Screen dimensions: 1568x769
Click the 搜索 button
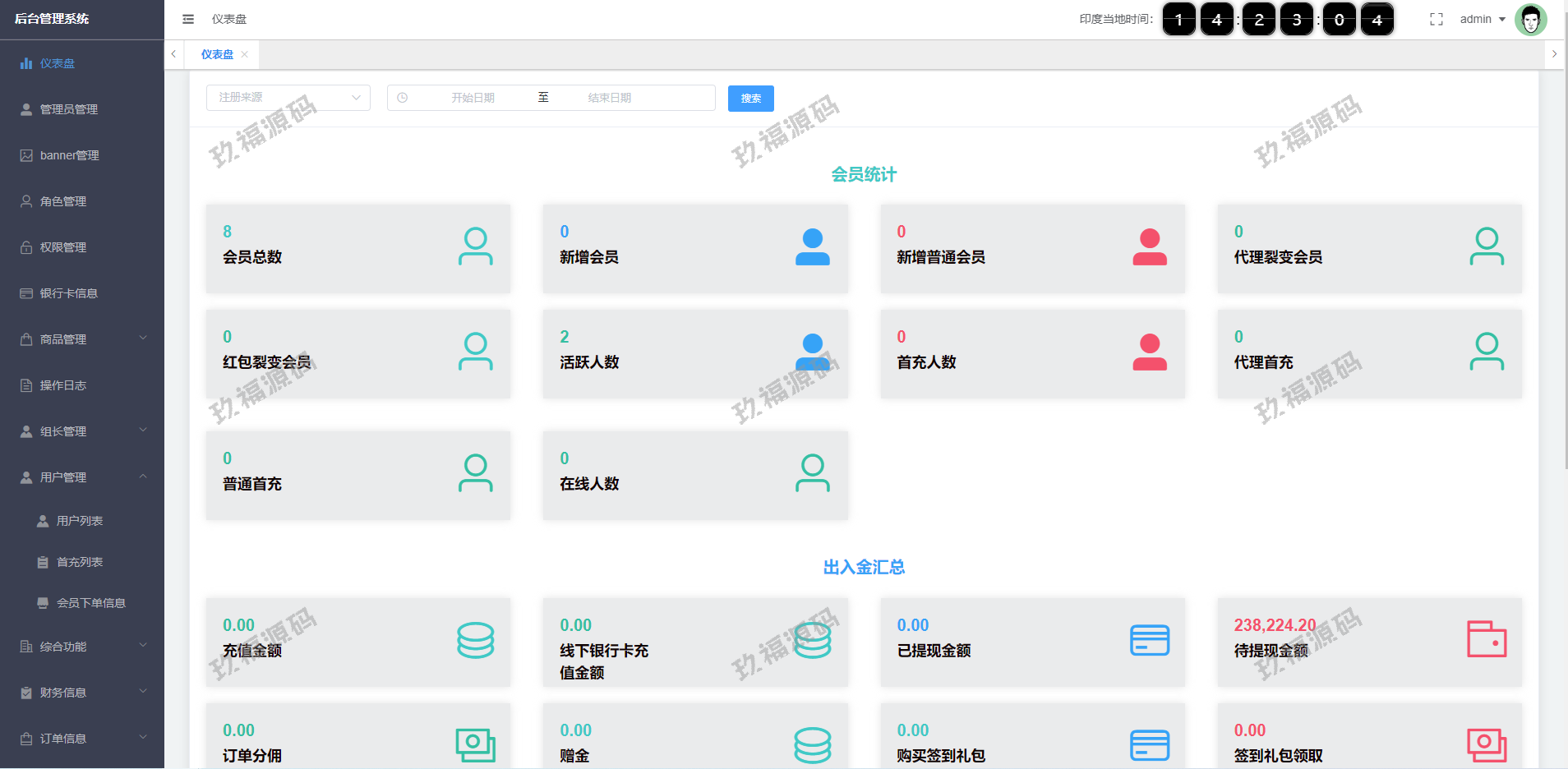coord(750,99)
